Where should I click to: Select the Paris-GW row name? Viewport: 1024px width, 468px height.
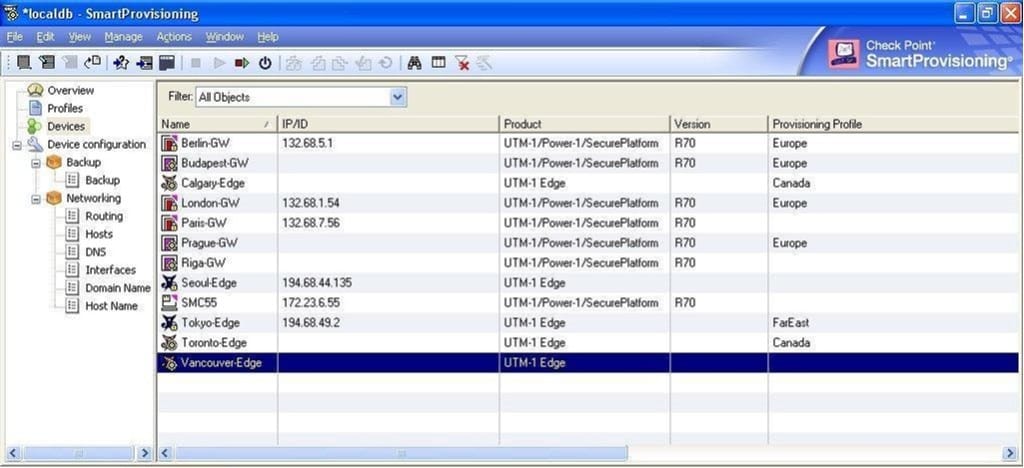click(x=204, y=223)
